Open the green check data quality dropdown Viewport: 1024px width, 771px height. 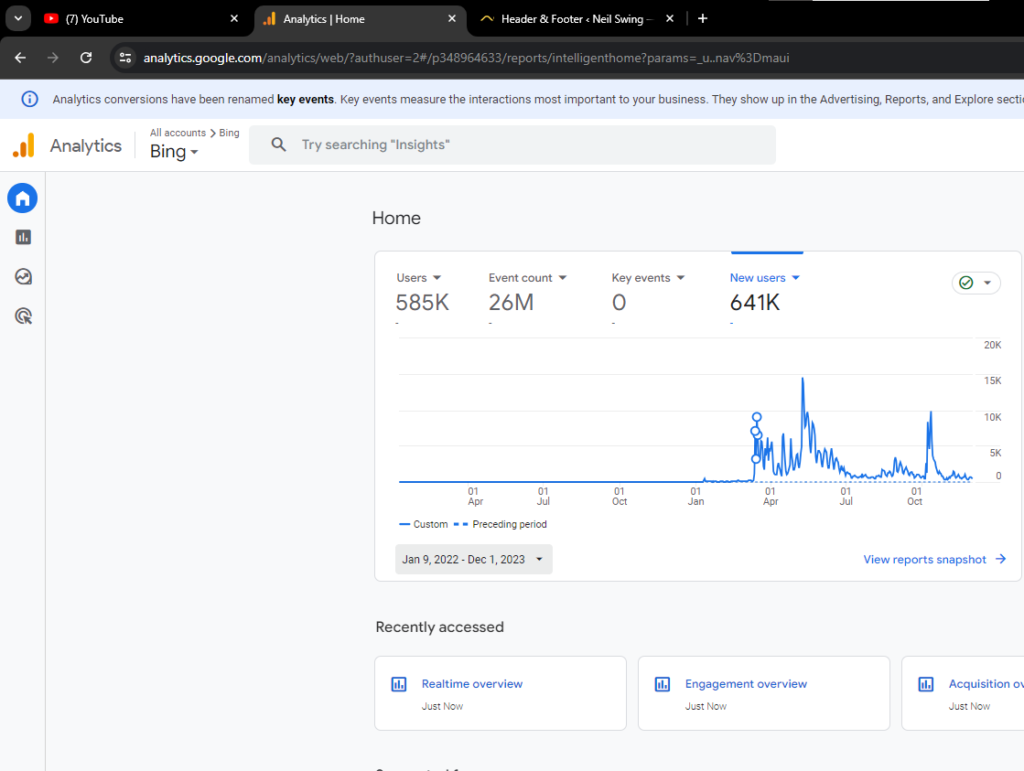(x=975, y=283)
